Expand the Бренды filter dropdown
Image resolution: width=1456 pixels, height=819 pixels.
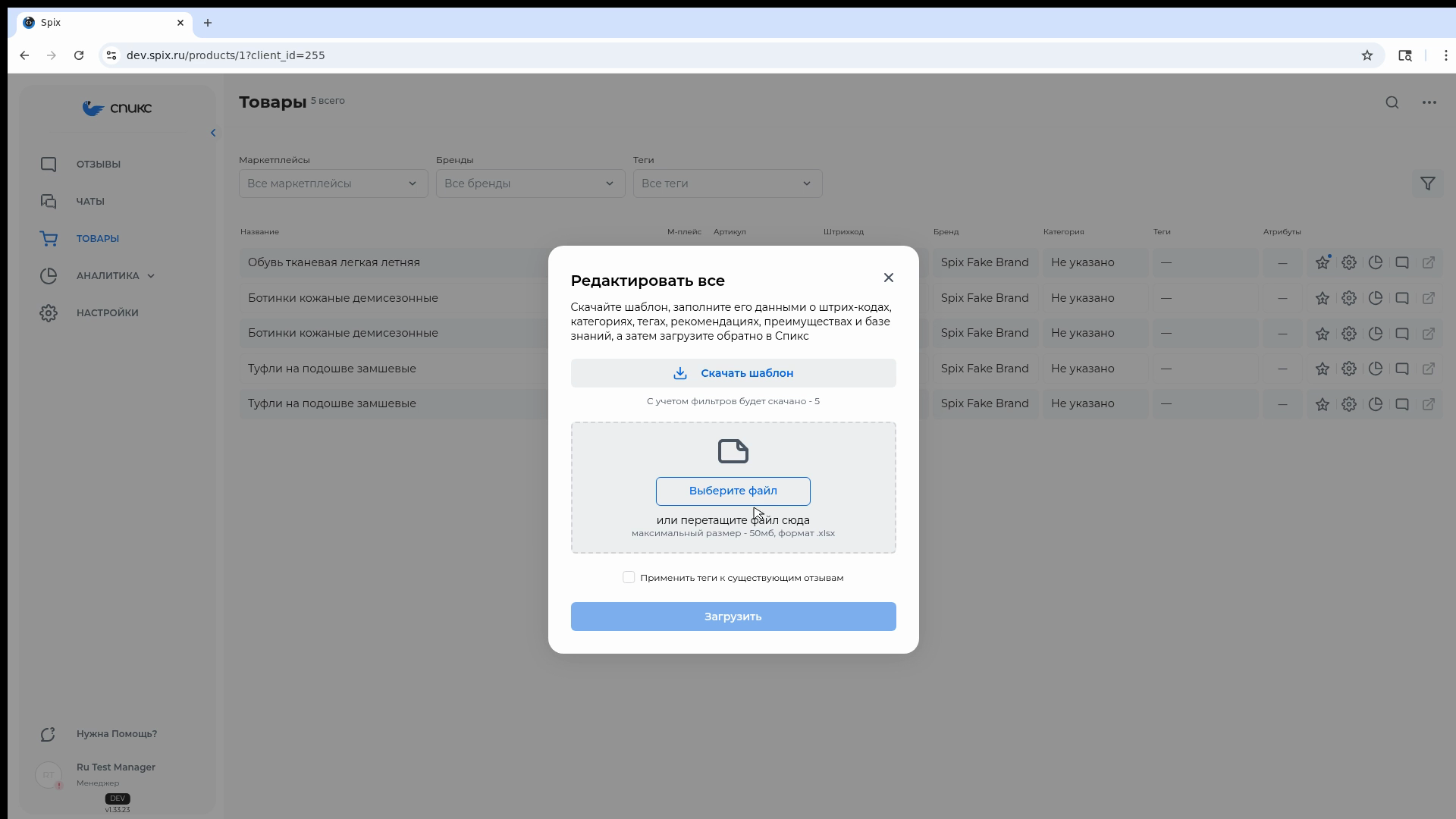(531, 184)
